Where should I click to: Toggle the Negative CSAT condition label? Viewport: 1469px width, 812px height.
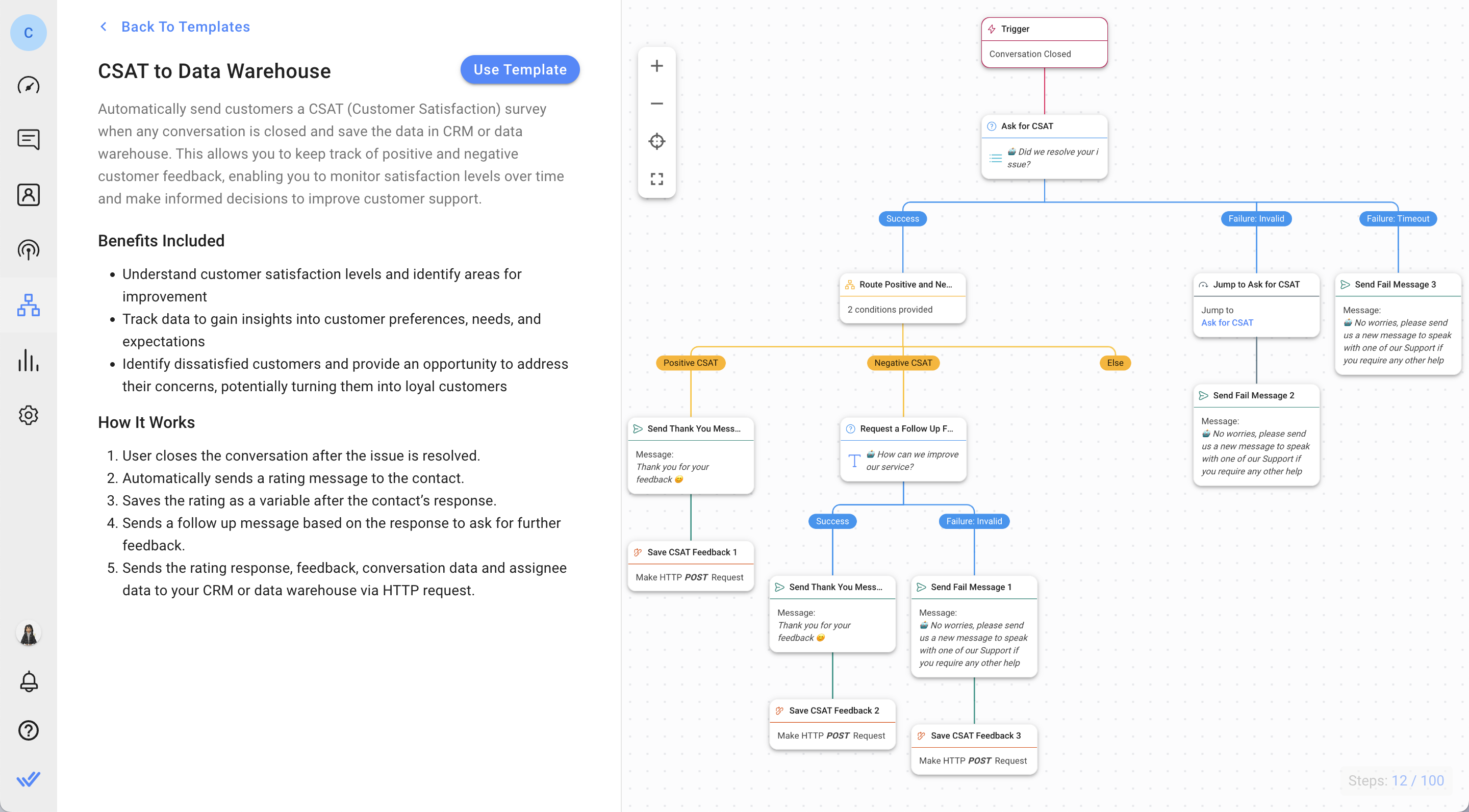[x=901, y=362]
